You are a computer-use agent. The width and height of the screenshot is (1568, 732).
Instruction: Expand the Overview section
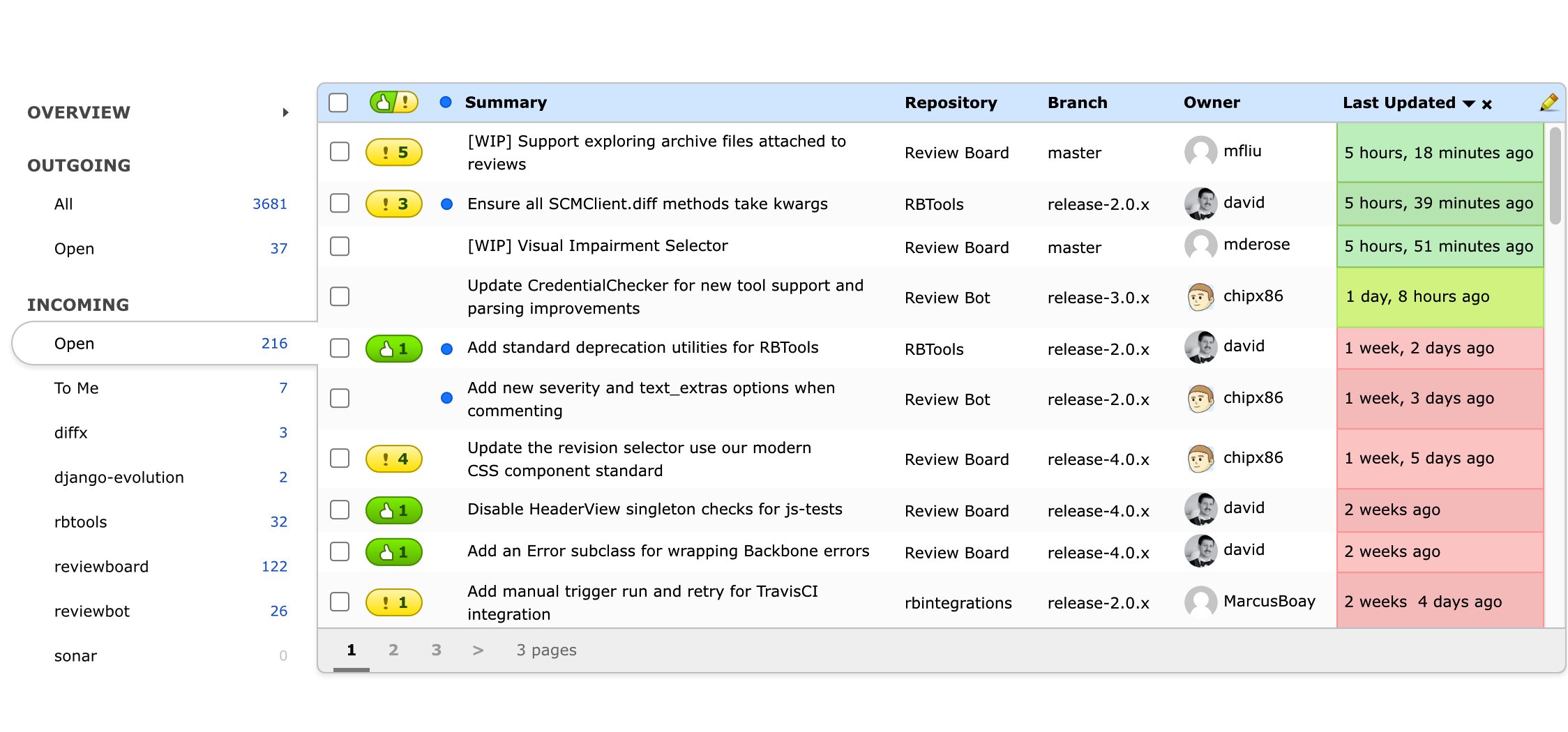click(x=285, y=112)
